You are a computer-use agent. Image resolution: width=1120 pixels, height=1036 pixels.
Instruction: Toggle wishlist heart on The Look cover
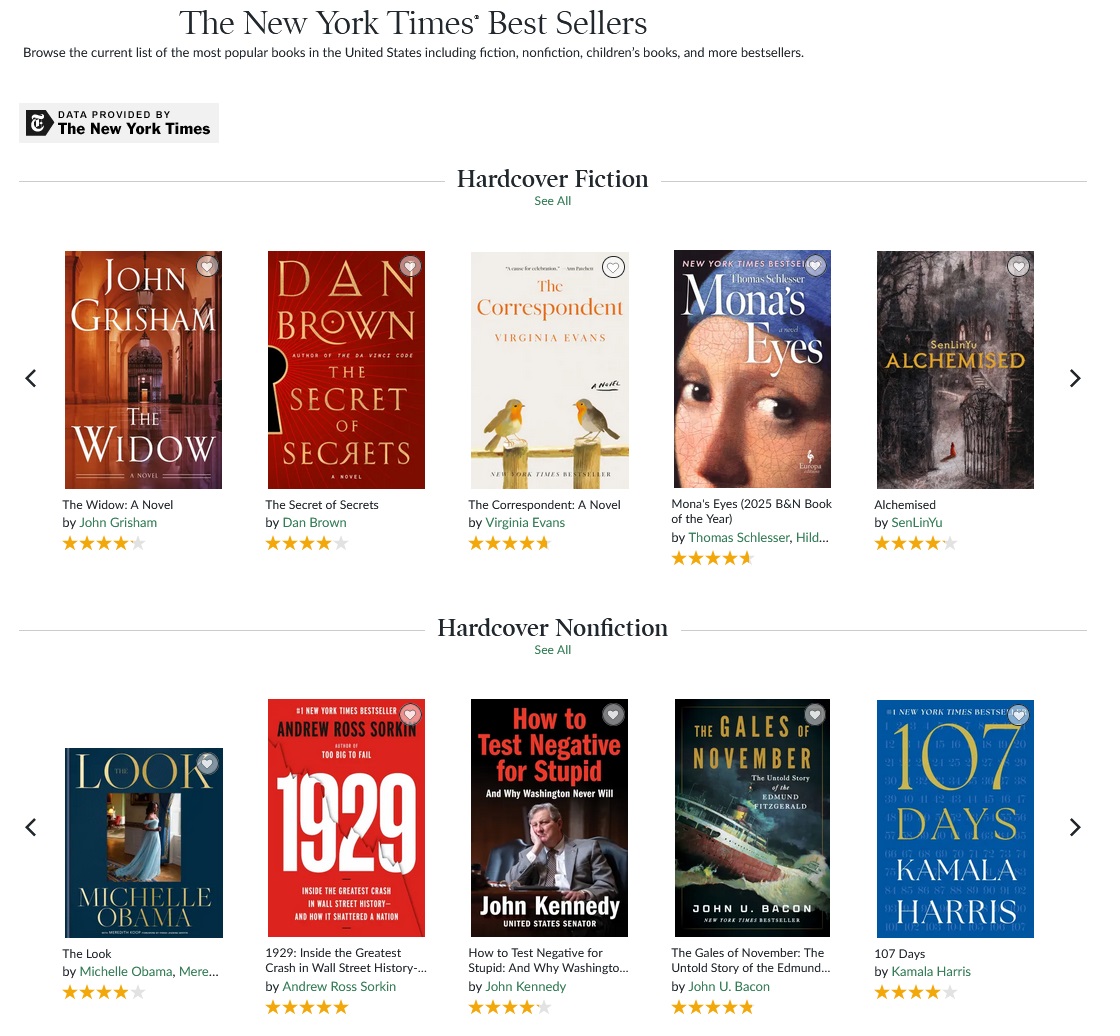(x=207, y=763)
